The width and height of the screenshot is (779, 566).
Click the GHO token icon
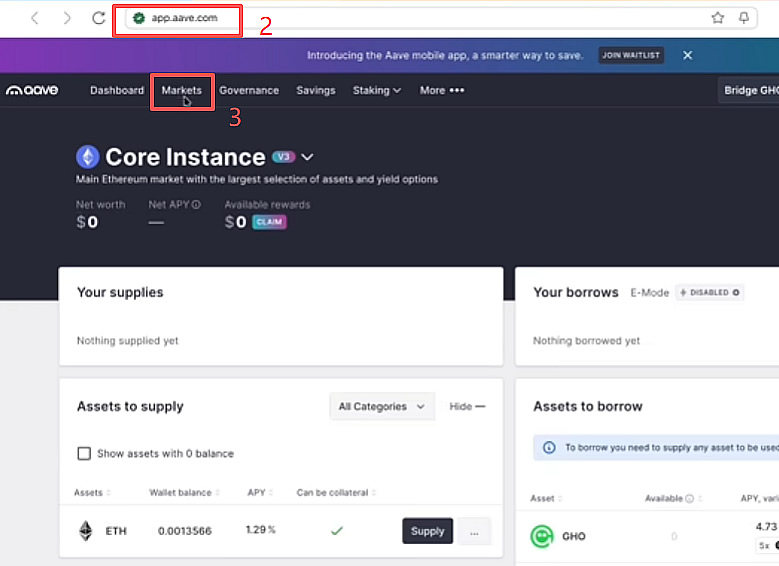[541, 537]
